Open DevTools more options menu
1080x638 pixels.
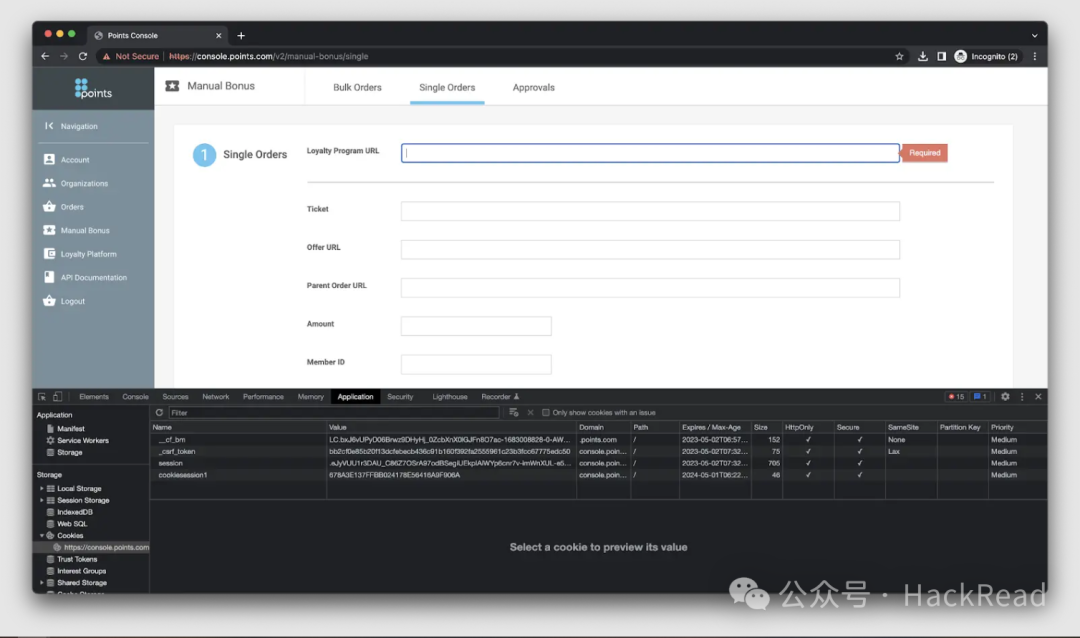tap(1022, 397)
